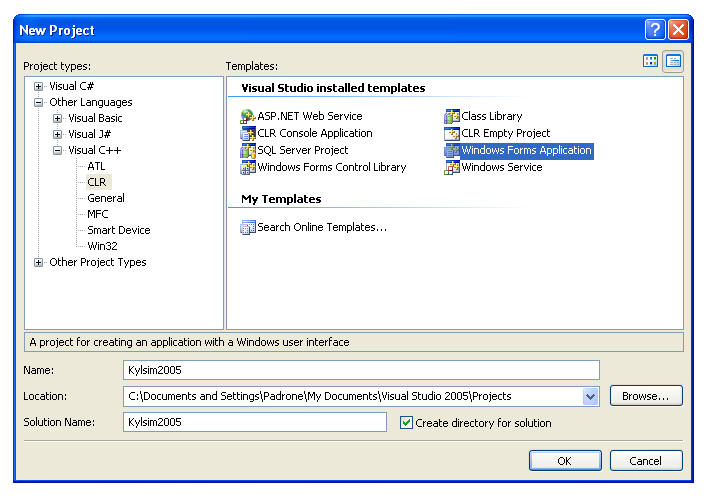Click the Windows Forms Application template icon

[452, 151]
